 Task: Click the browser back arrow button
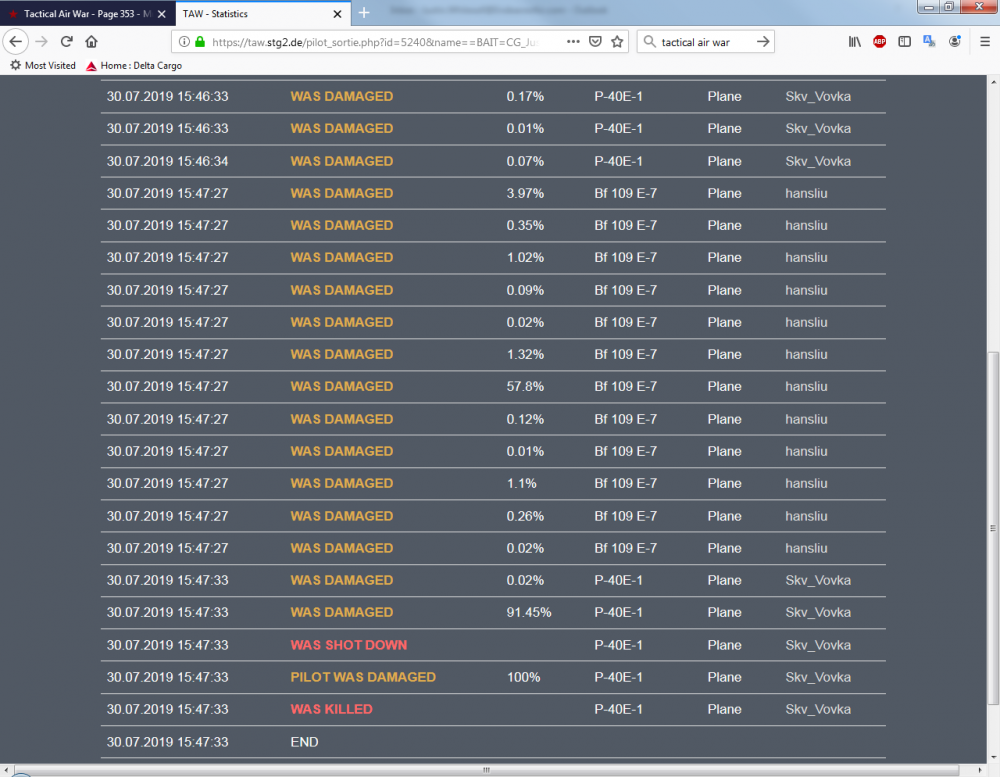tap(16, 42)
